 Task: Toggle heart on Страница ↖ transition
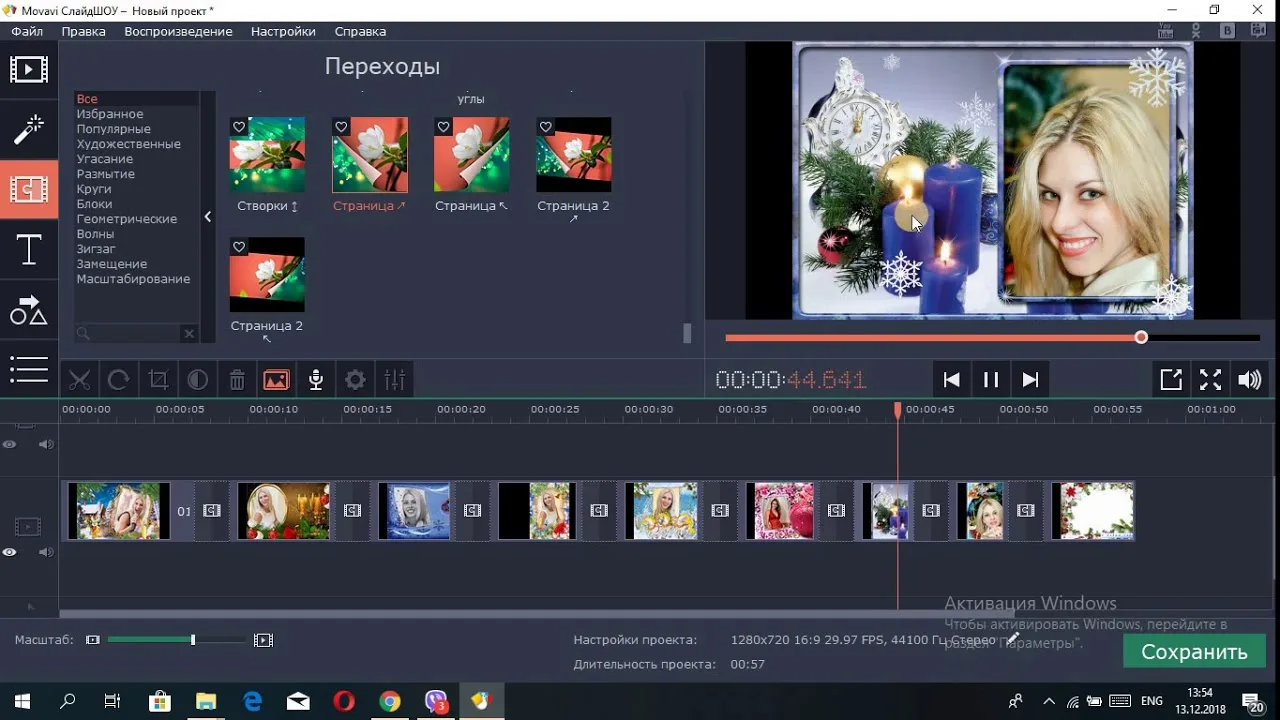coord(443,127)
